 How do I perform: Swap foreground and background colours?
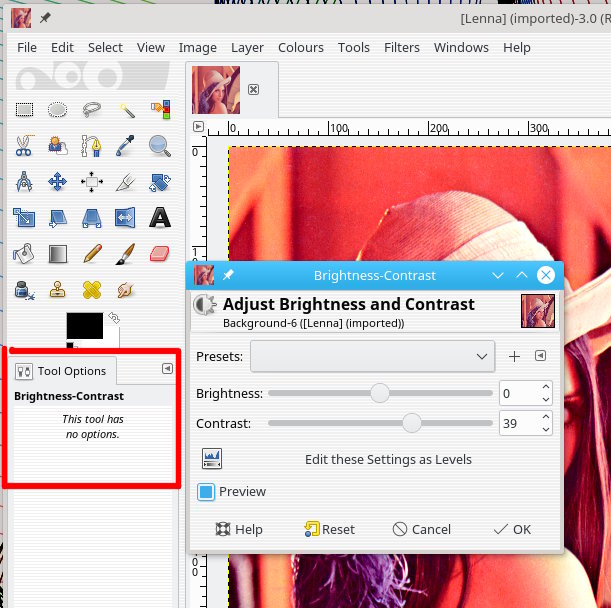click(114, 318)
